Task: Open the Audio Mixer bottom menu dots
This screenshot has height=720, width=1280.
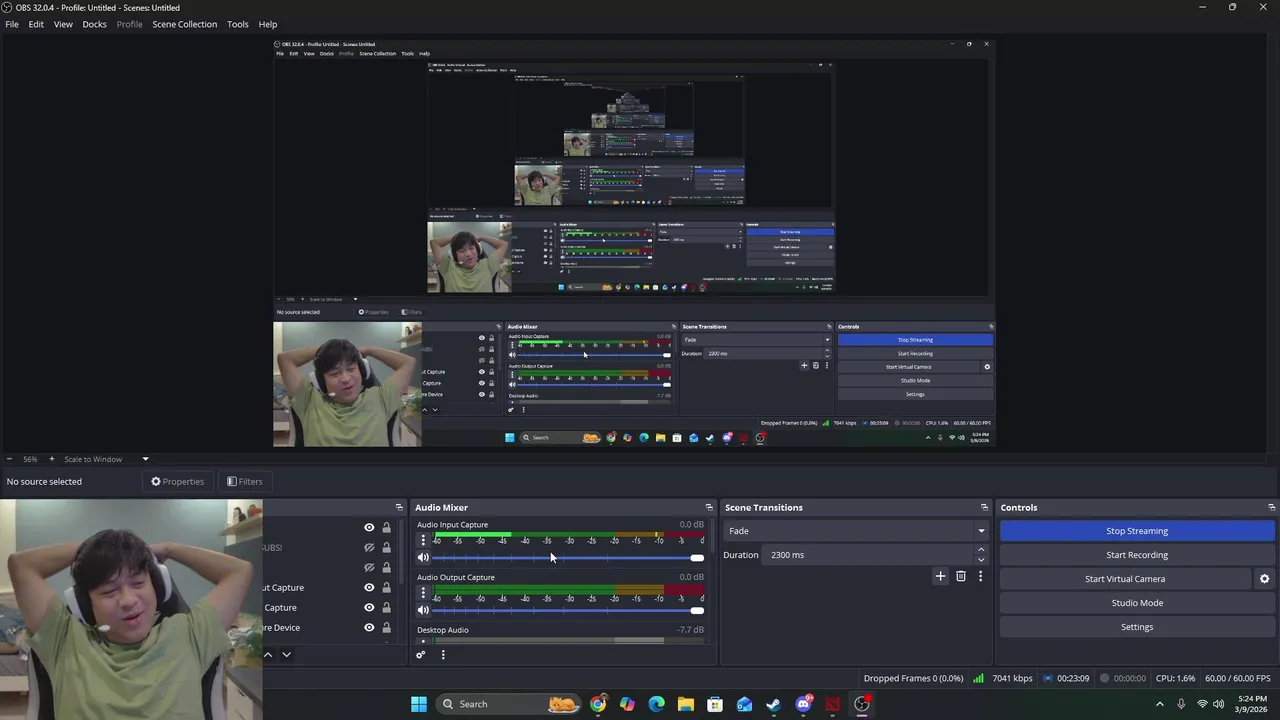Action: click(x=443, y=655)
